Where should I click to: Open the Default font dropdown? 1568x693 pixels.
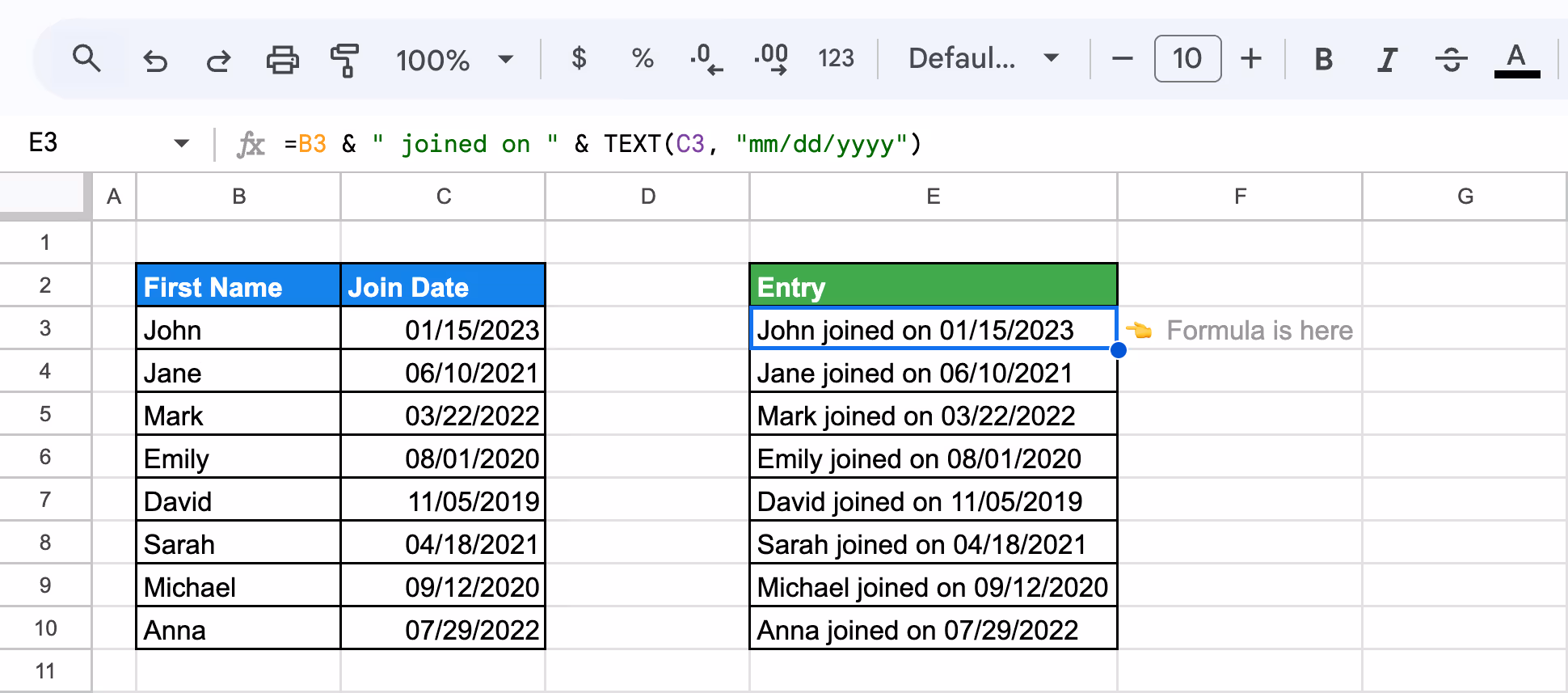[x=984, y=58]
